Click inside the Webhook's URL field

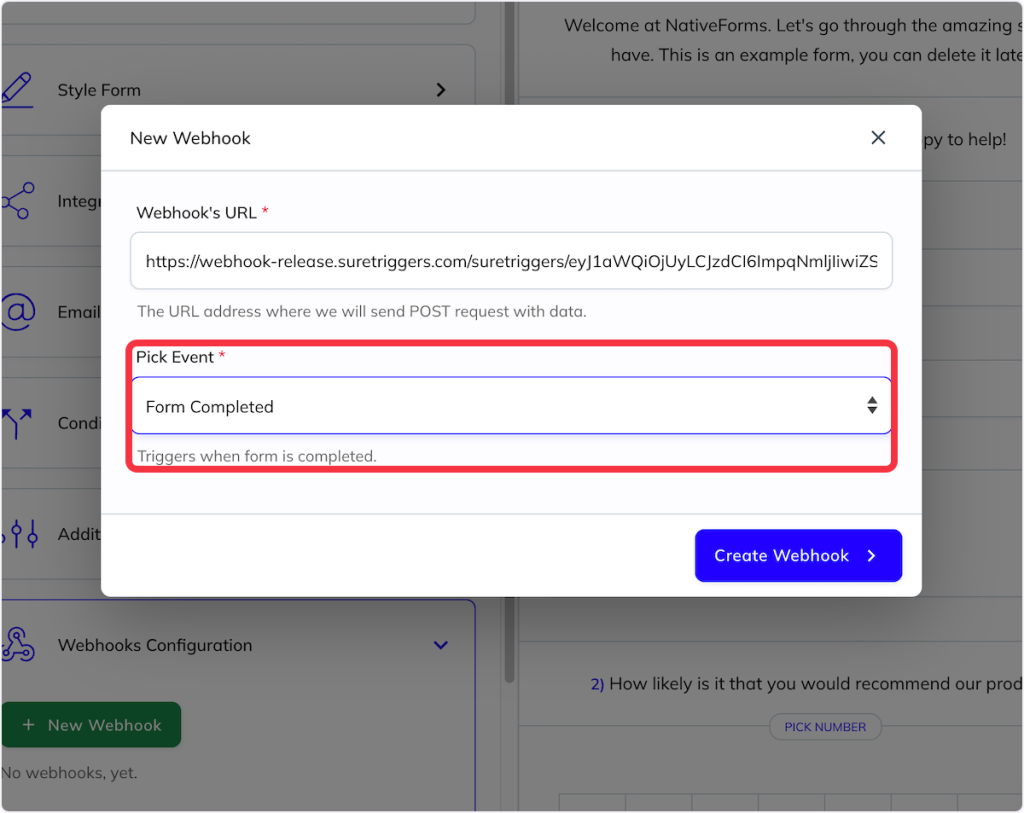pos(510,262)
